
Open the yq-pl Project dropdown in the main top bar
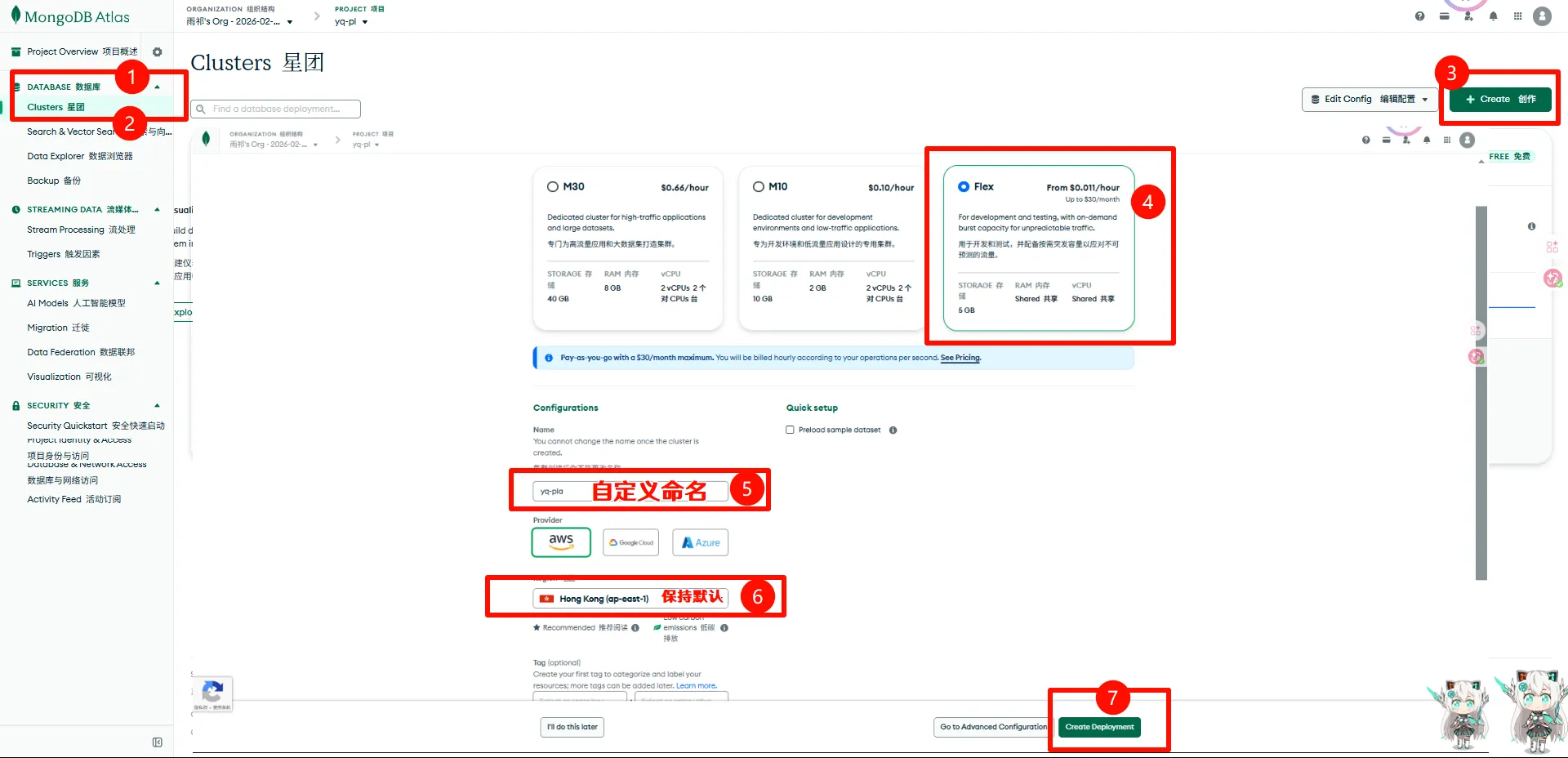pos(351,22)
